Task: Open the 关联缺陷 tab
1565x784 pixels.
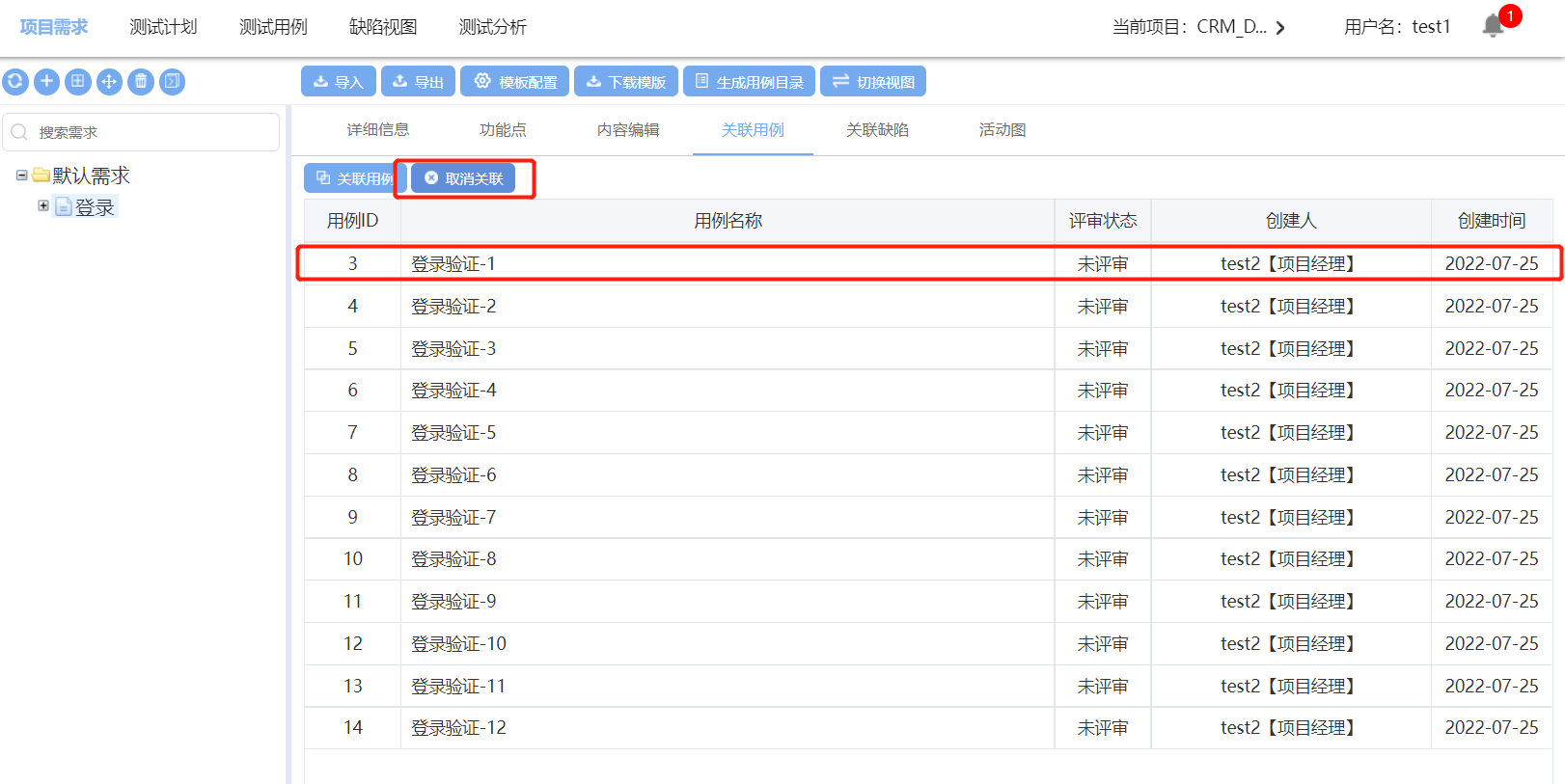Action: click(x=877, y=130)
